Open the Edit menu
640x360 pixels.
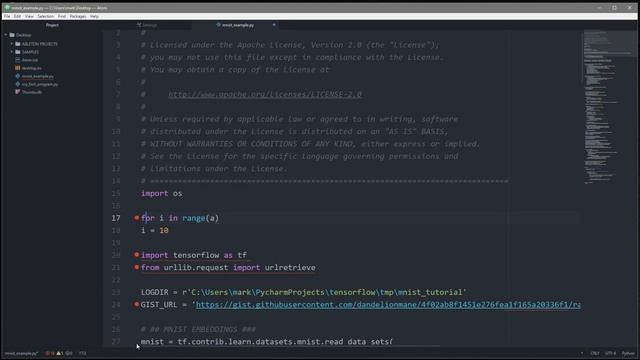(x=17, y=16)
